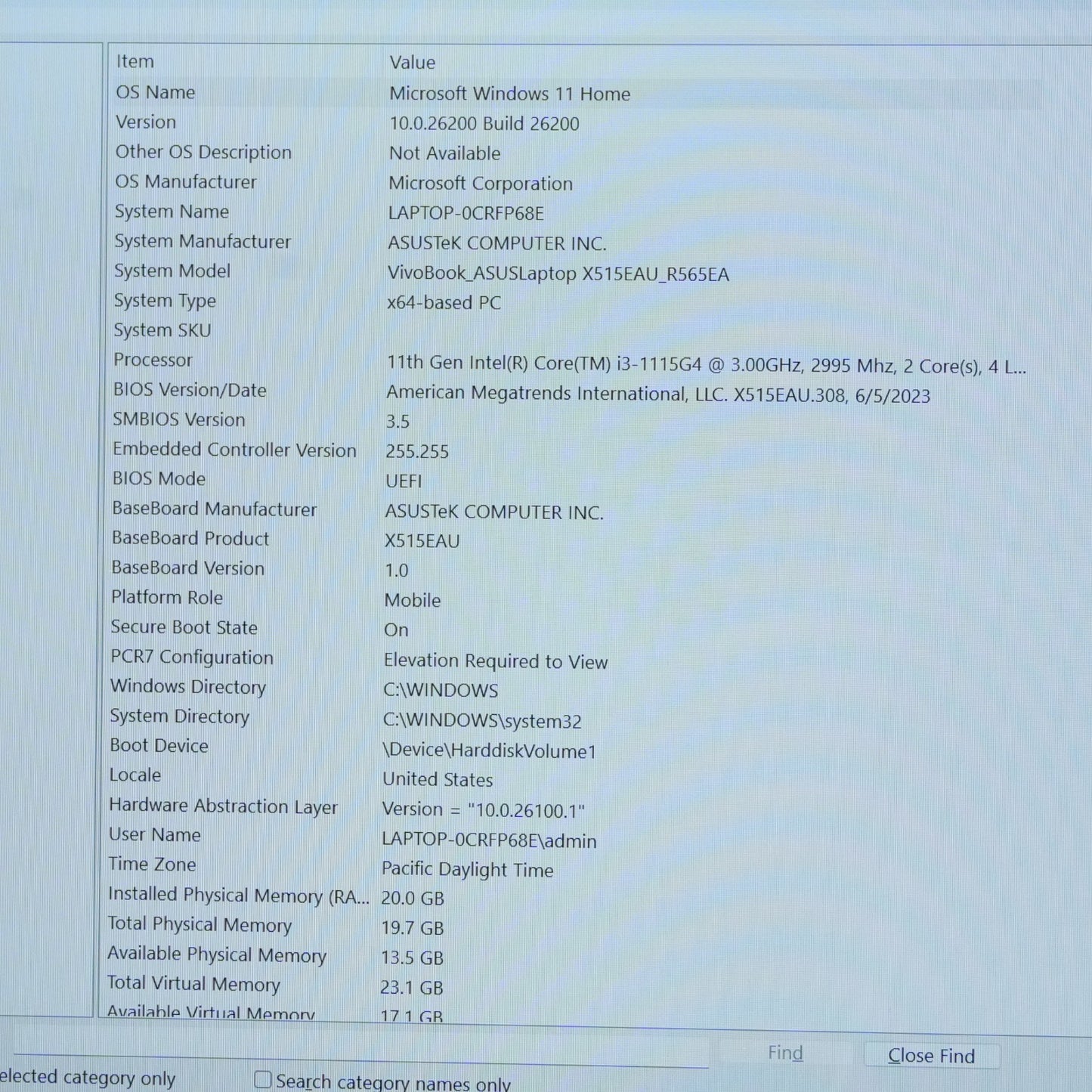Click the Secure Boot value On
Screen dimensions: 1092x1092
click(x=397, y=630)
